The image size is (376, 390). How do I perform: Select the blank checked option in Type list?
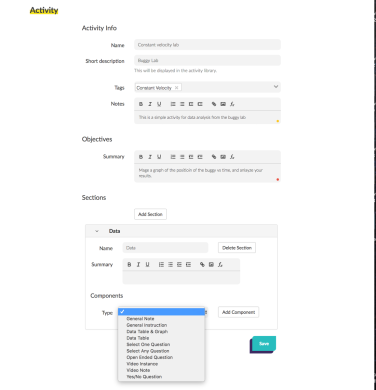tap(161, 311)
